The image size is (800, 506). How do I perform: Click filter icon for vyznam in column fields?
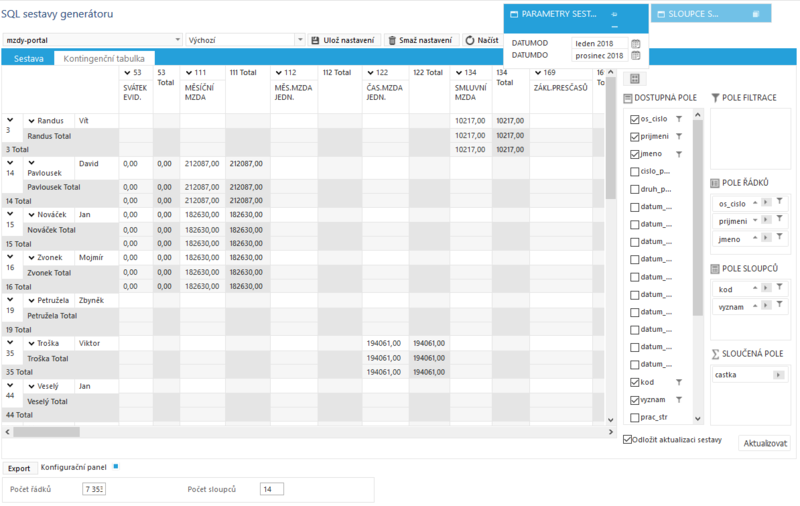coord(780,305)
